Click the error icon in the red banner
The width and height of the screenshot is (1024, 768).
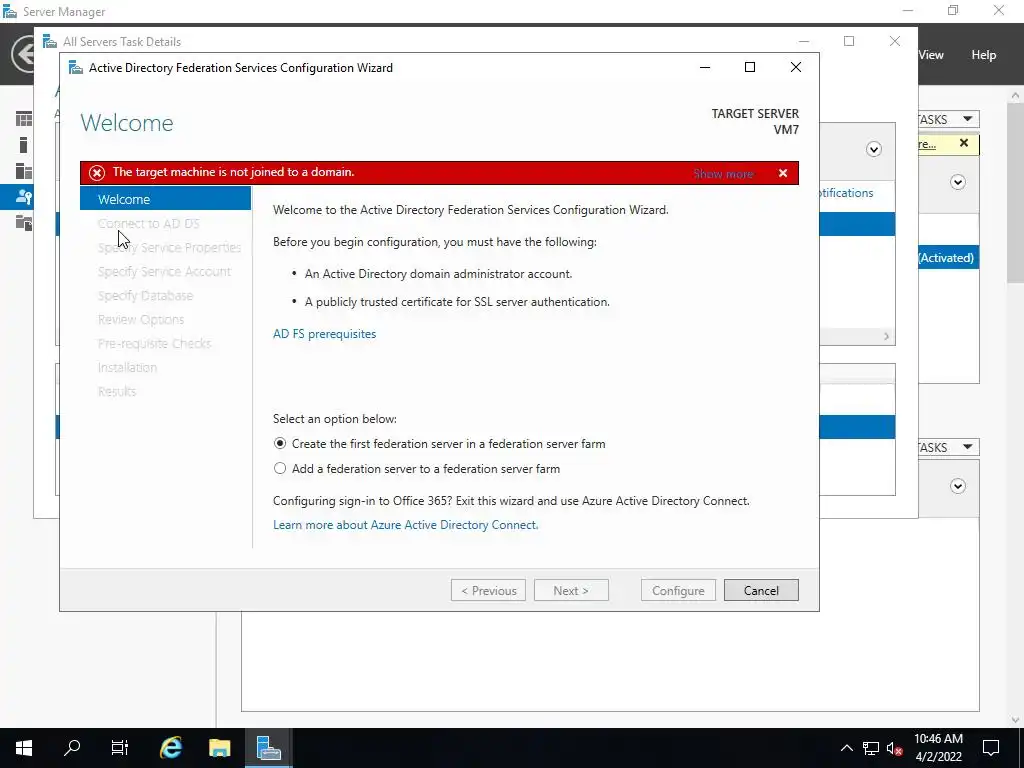click(97, 172)
